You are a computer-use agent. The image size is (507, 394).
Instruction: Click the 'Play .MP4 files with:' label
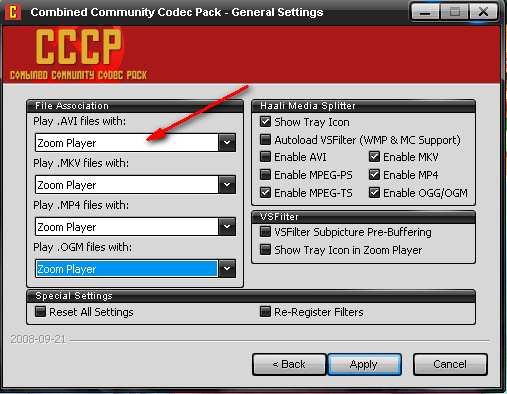click(81, 205)
